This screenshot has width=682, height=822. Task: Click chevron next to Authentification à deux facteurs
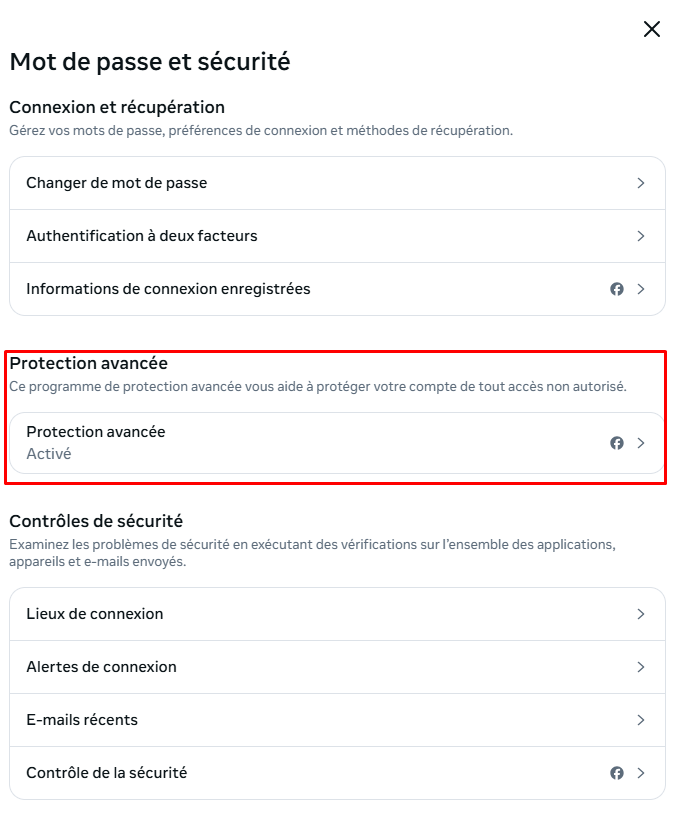pyautogui.click(x=641, y=236)
